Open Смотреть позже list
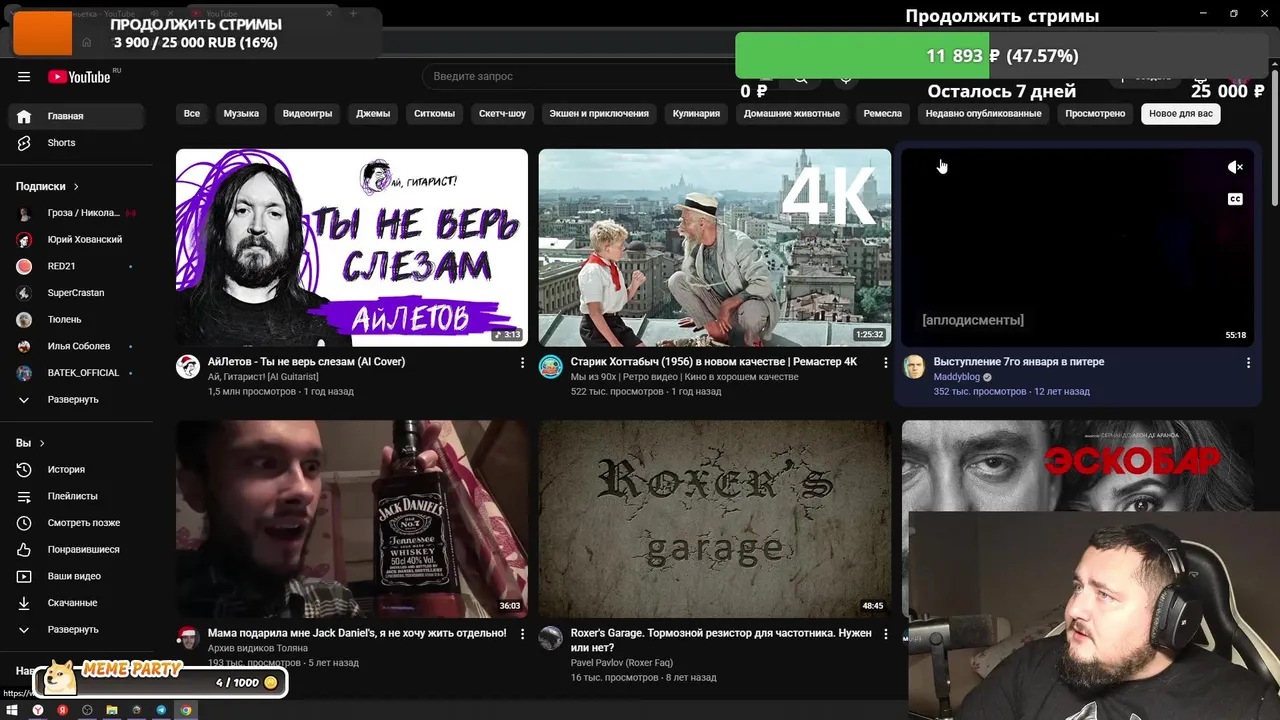The width and height of the screenshot is (1280, 720). click(x=76, y=522)
